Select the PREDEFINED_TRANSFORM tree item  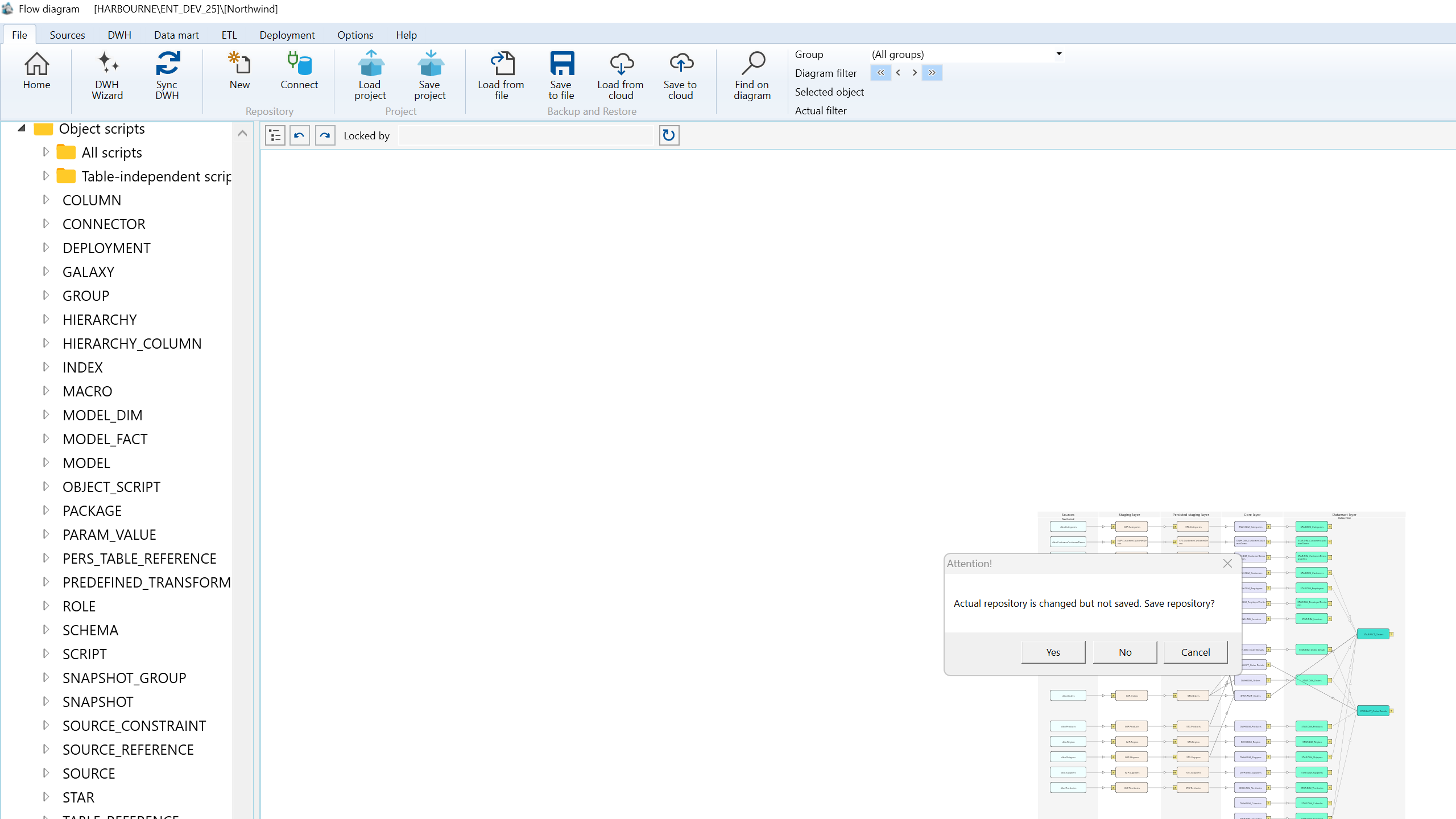pyautogui.click(x=147, y=582)
